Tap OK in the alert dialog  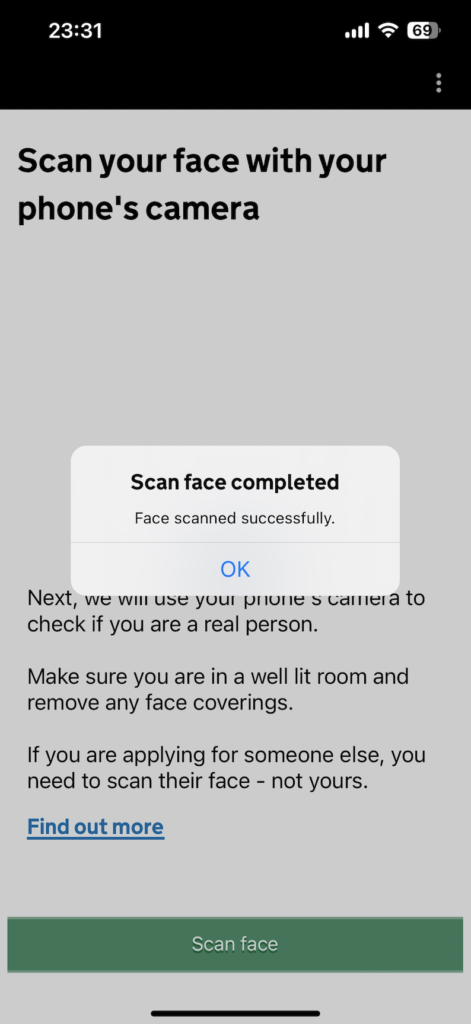tap(235, 569)
